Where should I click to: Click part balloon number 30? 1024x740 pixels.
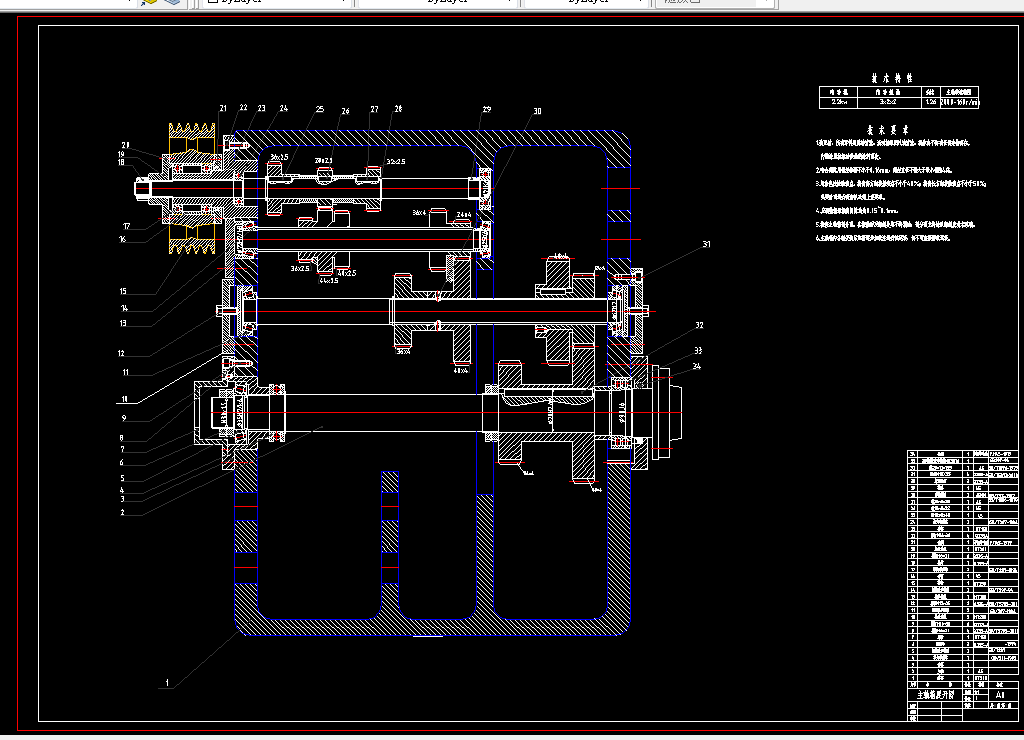(x=537, y=111)
